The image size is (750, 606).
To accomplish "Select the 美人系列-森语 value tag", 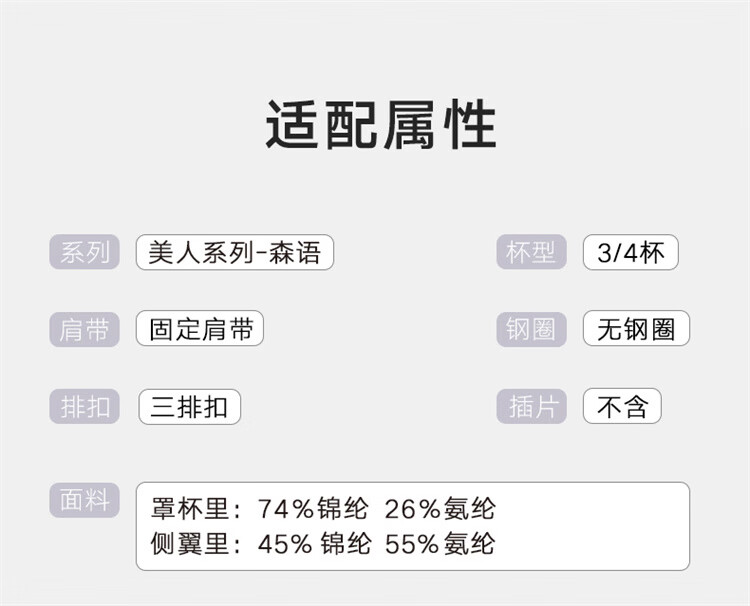I will (234, 252).
